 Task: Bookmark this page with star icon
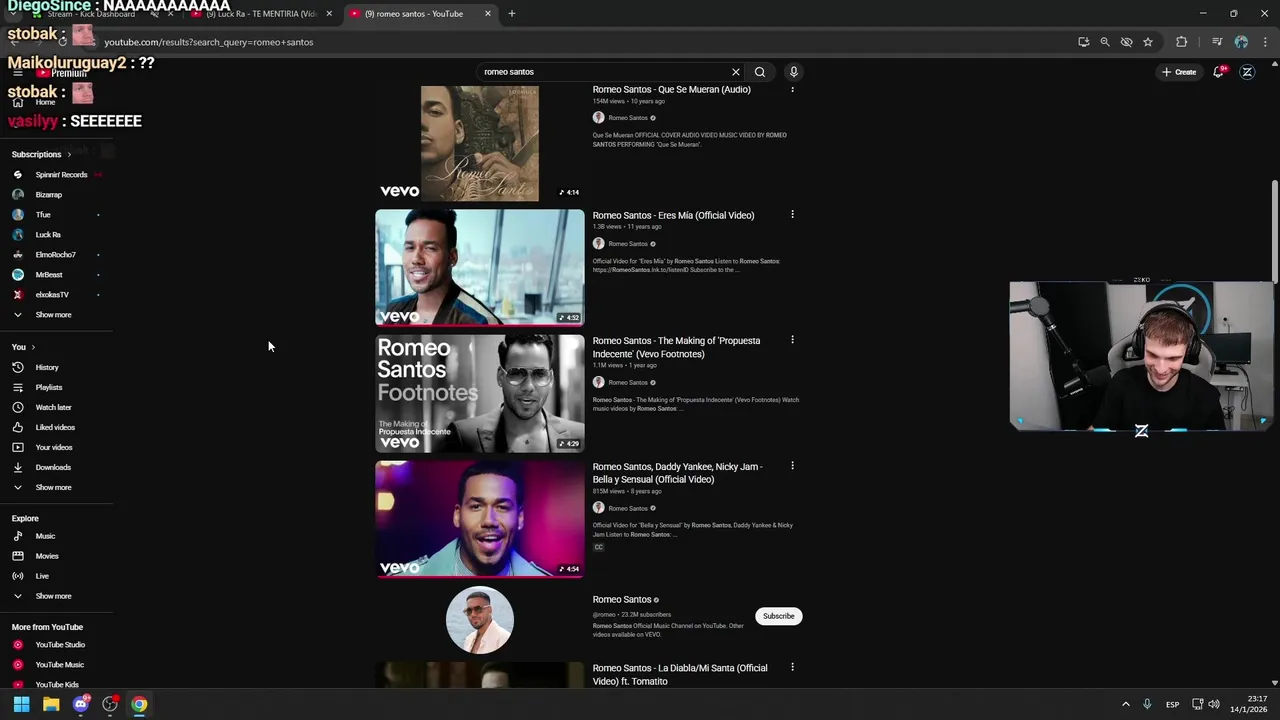(x=1148, y=42)
